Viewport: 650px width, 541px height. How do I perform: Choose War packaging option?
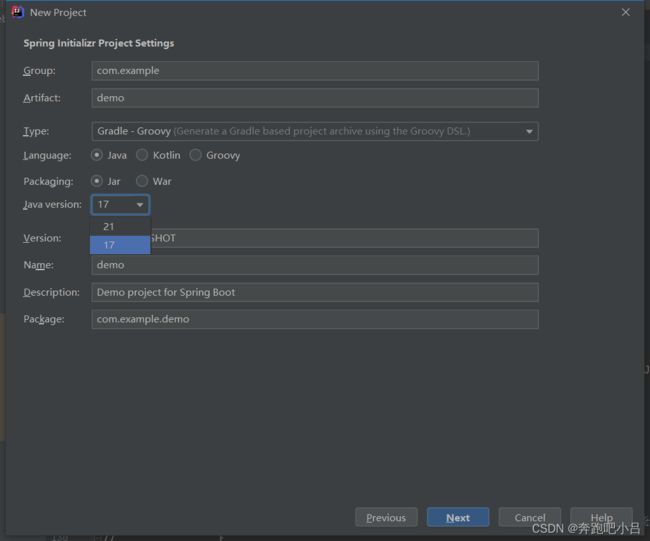tap(142, 181)
